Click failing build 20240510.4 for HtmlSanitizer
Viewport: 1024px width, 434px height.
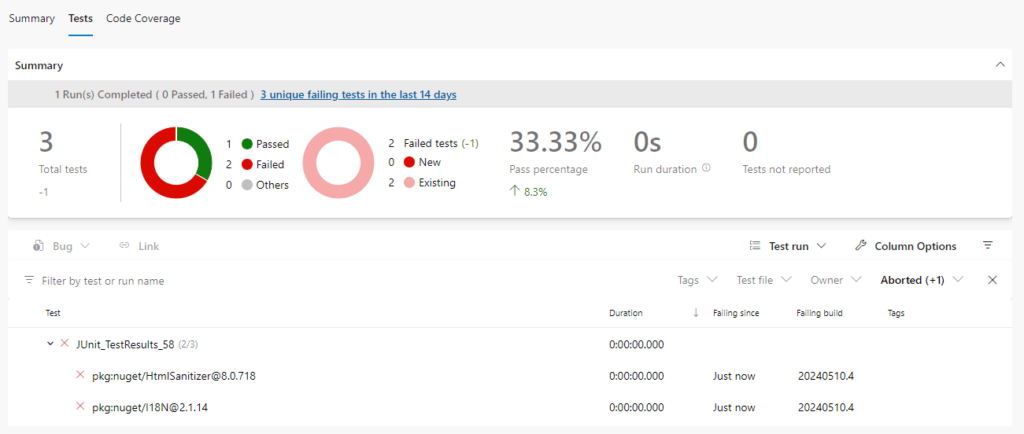(x=826, y=376)
